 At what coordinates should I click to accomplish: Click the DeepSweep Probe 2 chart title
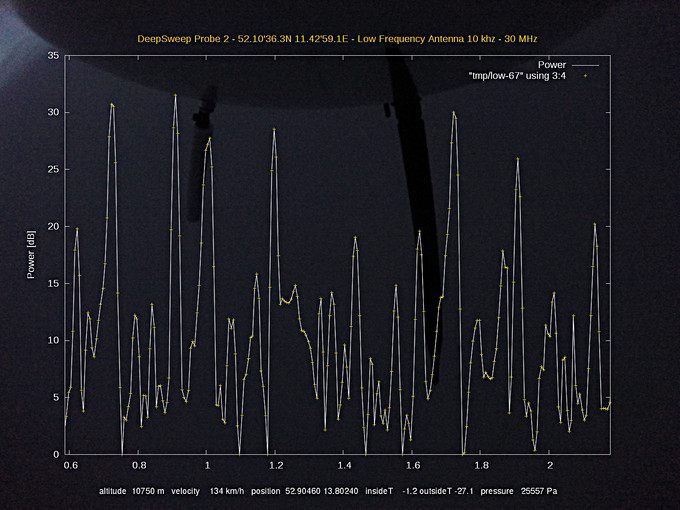[x=337, y=39]
